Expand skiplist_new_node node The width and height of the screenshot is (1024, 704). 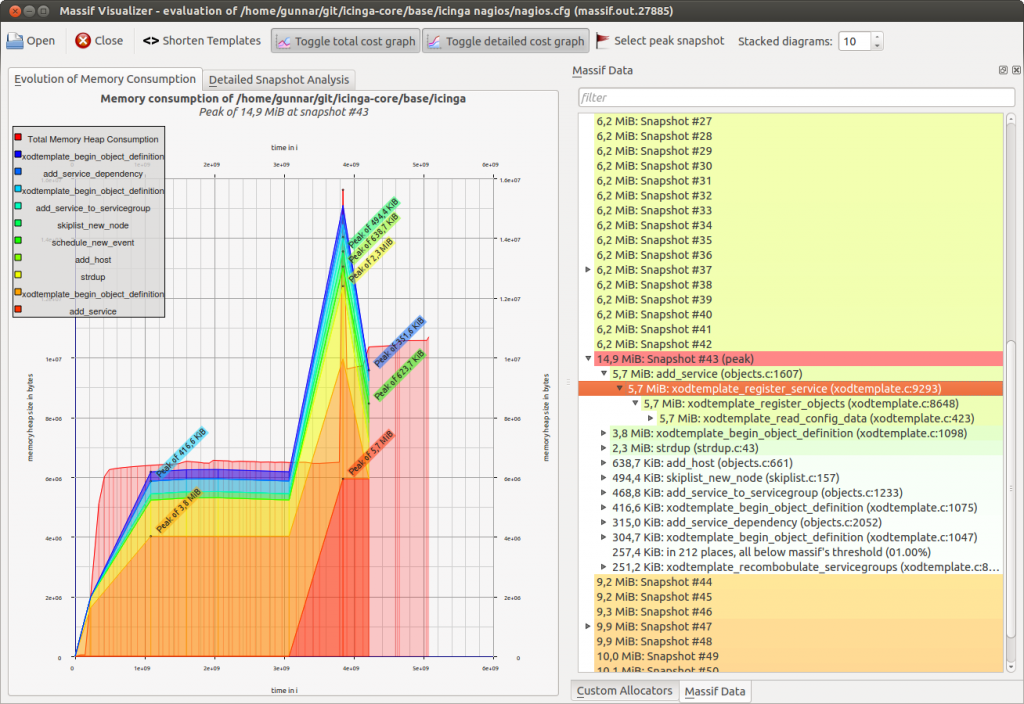point(604,478)
